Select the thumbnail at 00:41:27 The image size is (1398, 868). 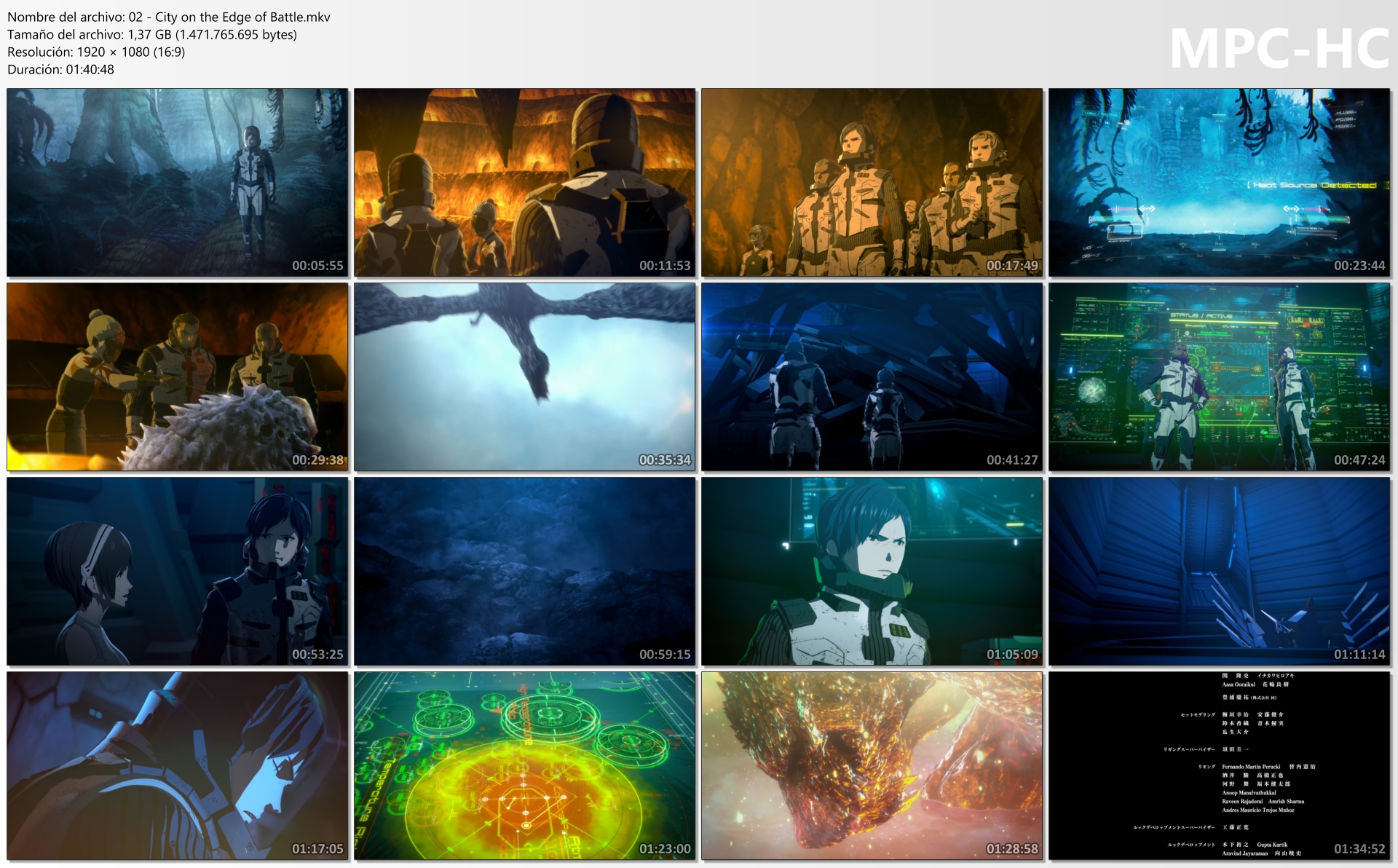[x=872, y=377]
